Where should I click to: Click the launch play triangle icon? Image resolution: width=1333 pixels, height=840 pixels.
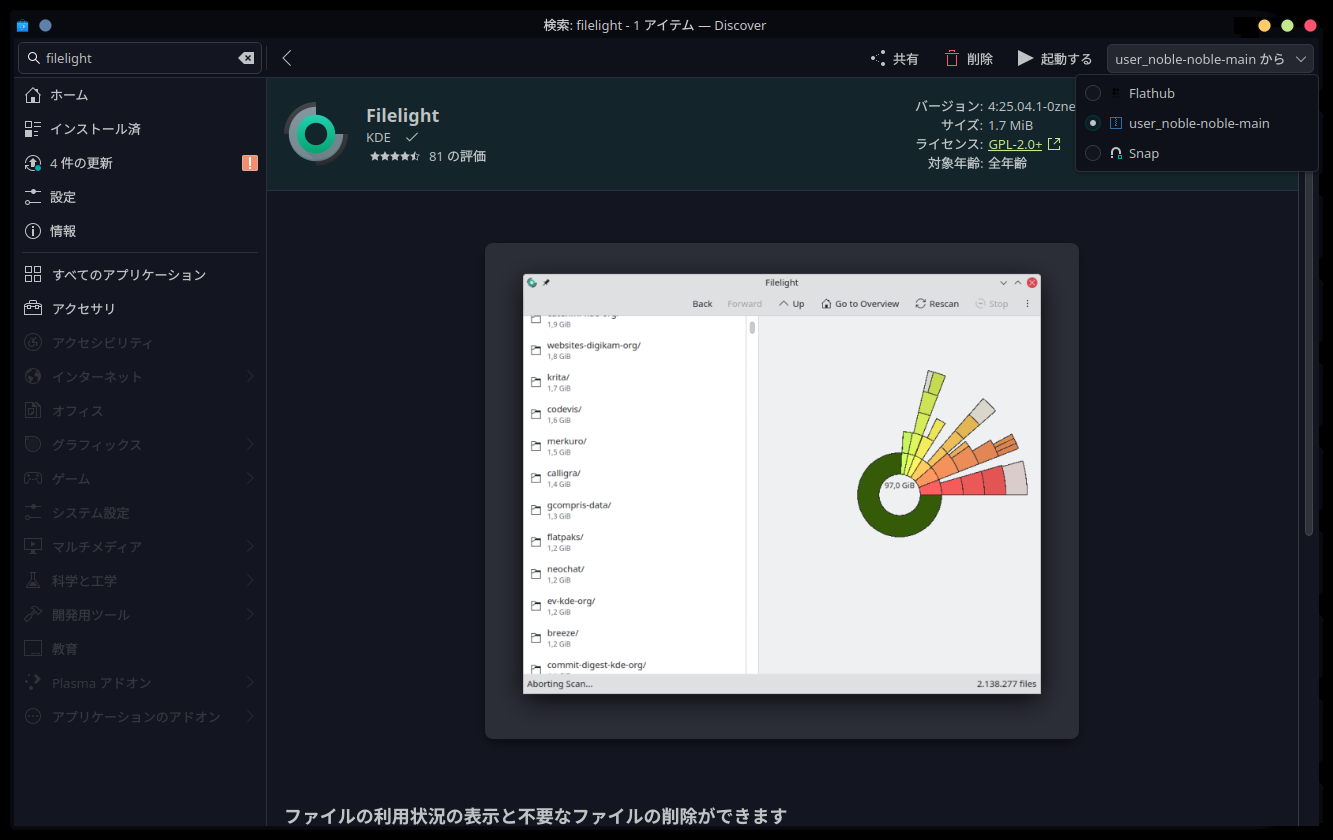1025,59
